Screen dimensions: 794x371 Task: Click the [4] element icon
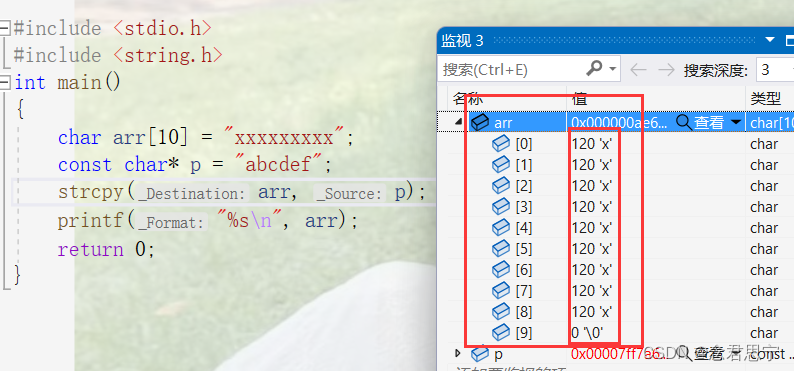coord(501,228)
